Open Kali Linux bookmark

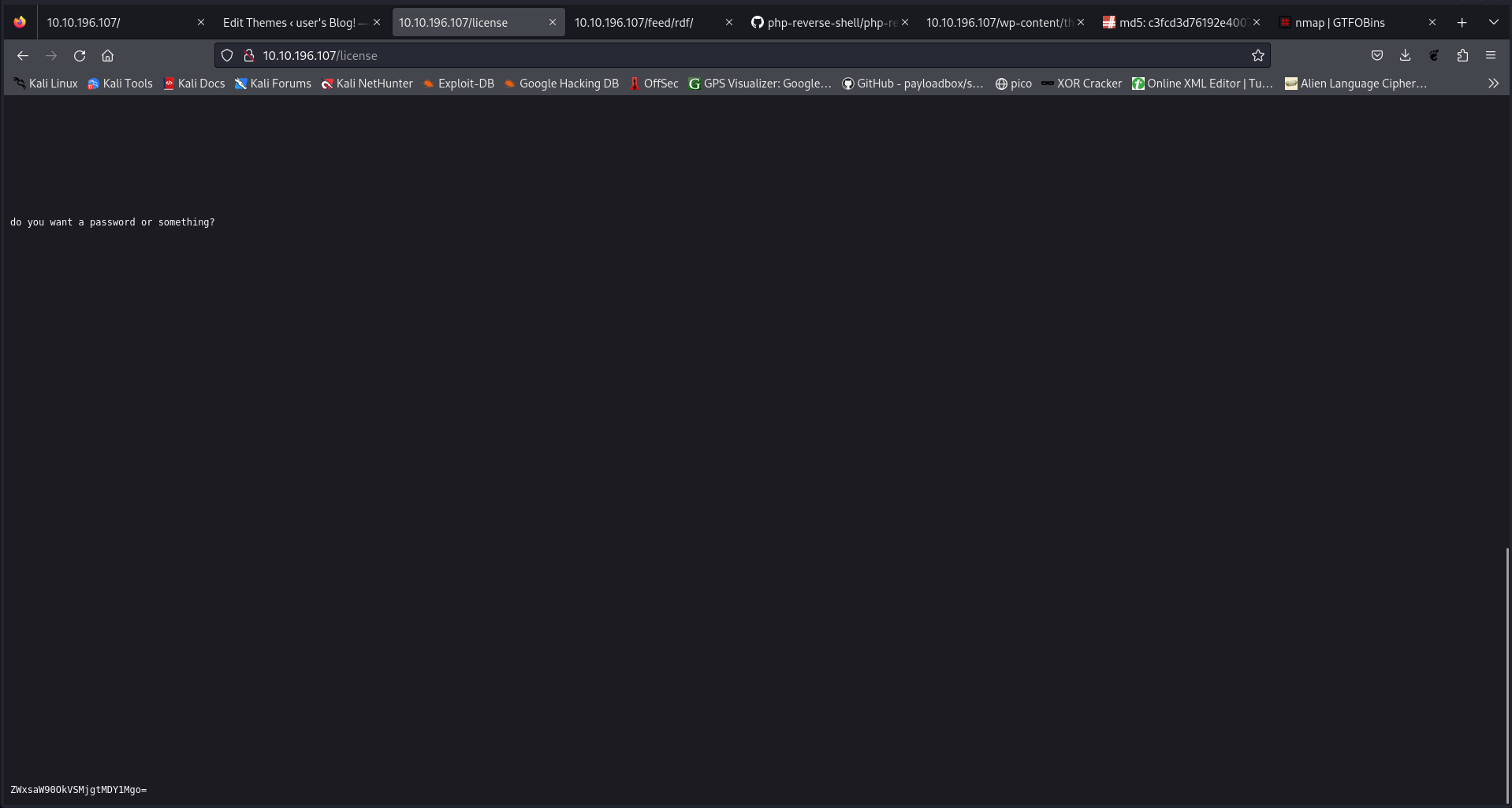tap(46, 83)
